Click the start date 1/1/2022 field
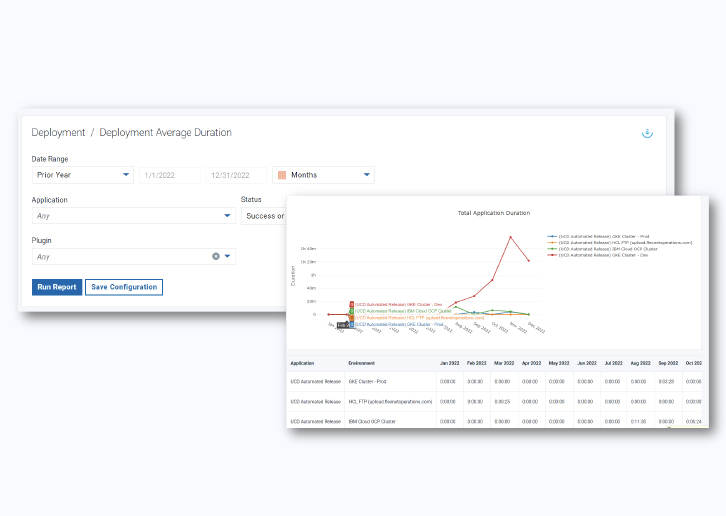 pos(169,175)
